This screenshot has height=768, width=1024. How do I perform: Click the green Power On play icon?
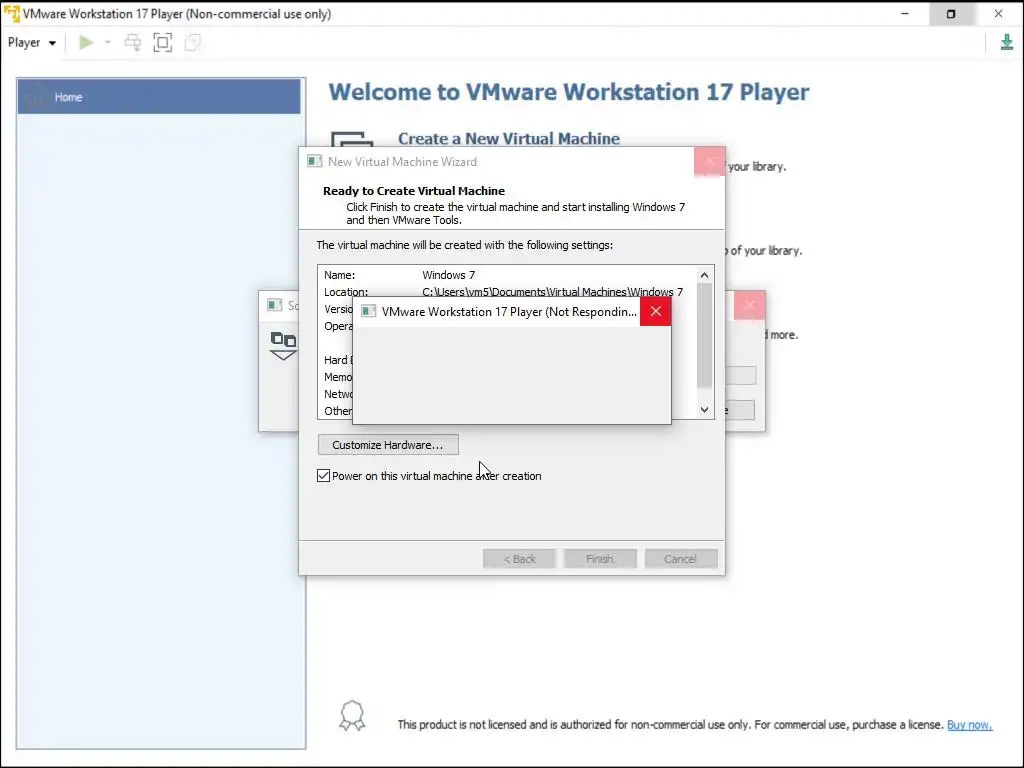86,42
